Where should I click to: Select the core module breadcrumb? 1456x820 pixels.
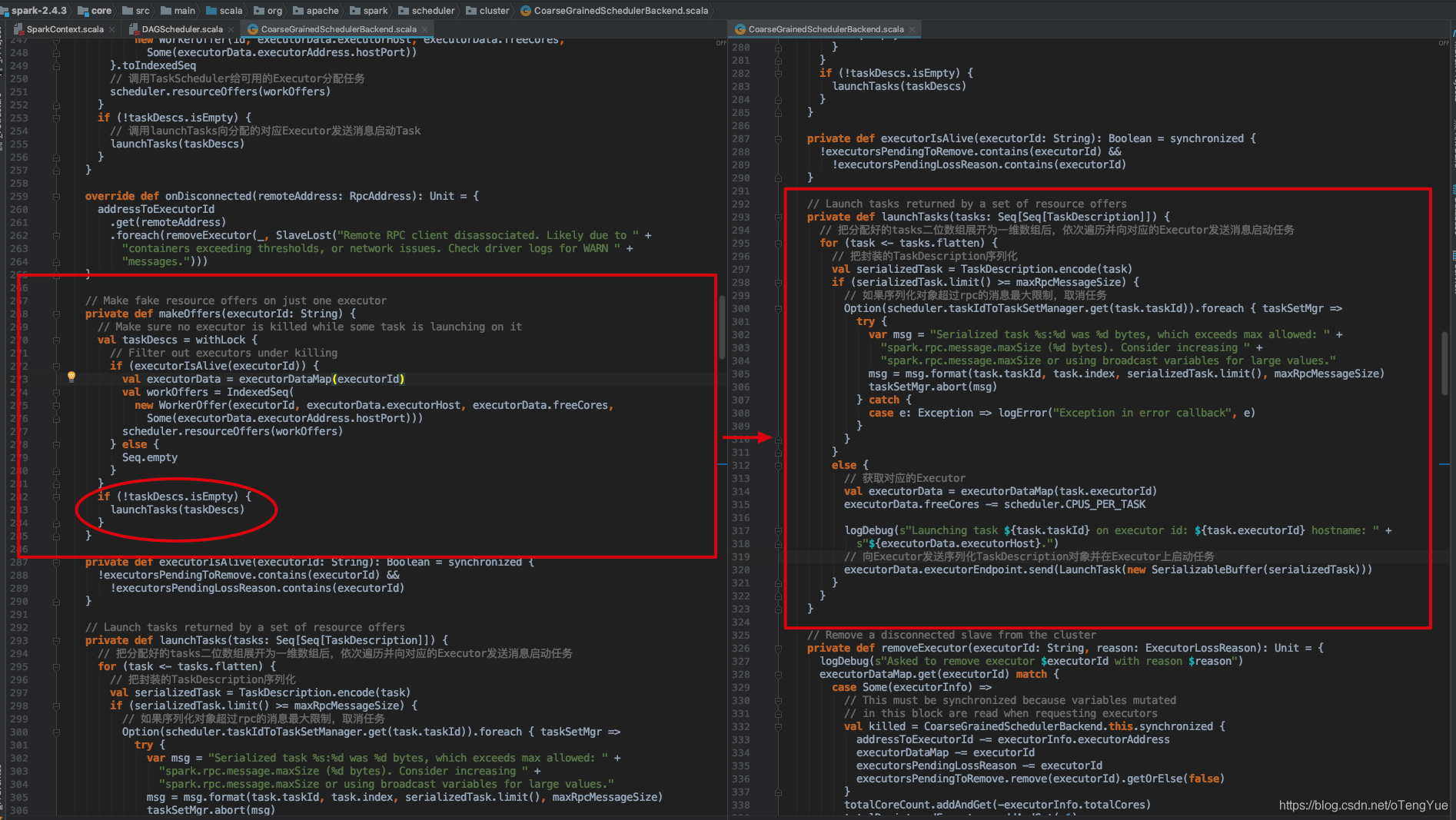[95, 10]
